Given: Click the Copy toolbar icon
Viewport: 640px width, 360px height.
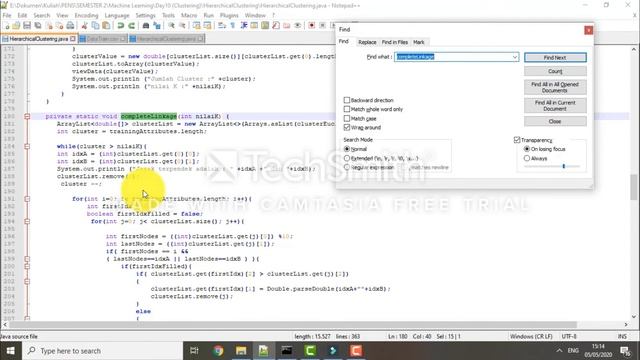Looking at the screenshot, I should tap(95, 26).
